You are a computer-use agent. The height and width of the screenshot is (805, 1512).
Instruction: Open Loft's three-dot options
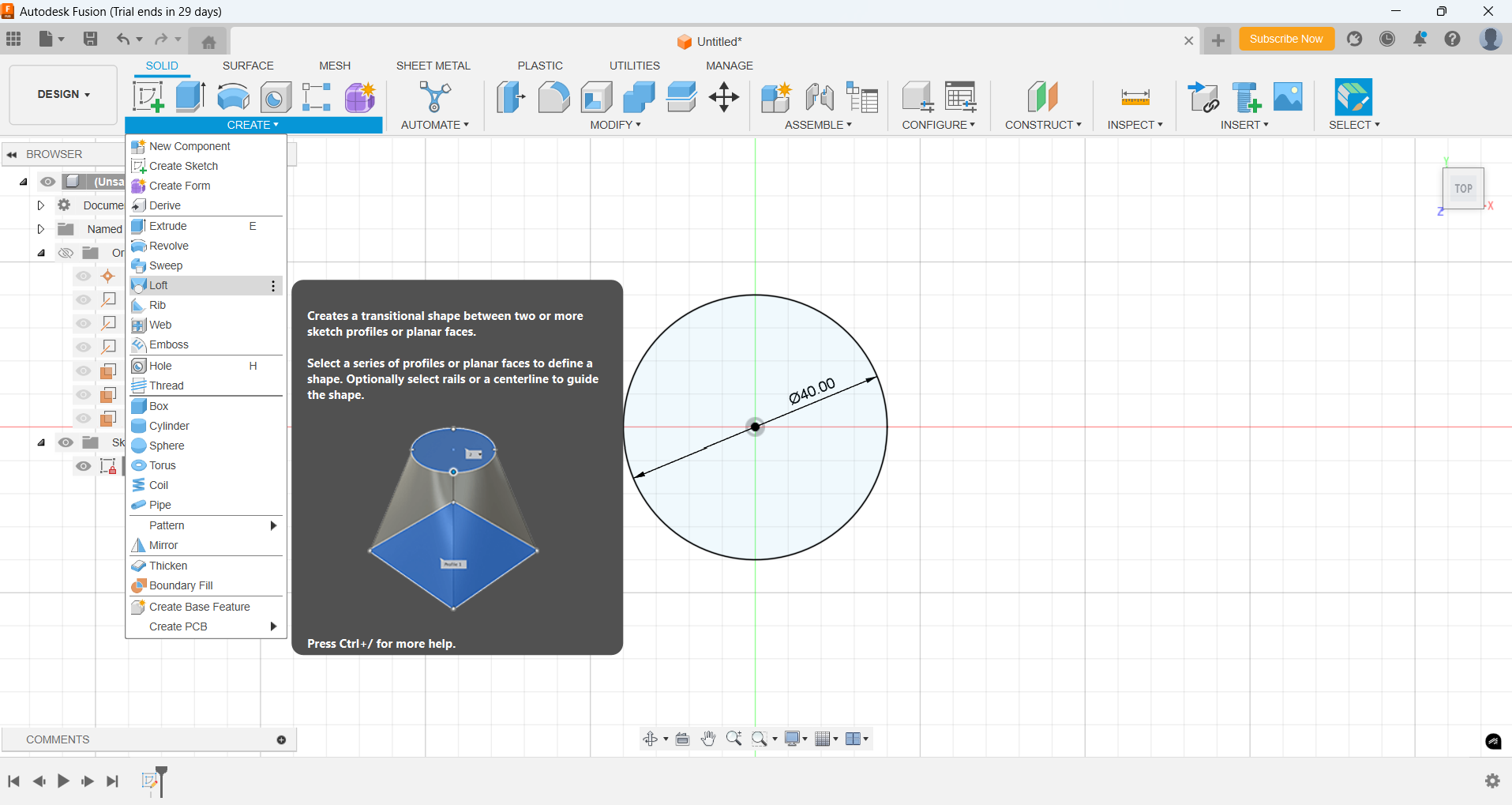[273, 286]
